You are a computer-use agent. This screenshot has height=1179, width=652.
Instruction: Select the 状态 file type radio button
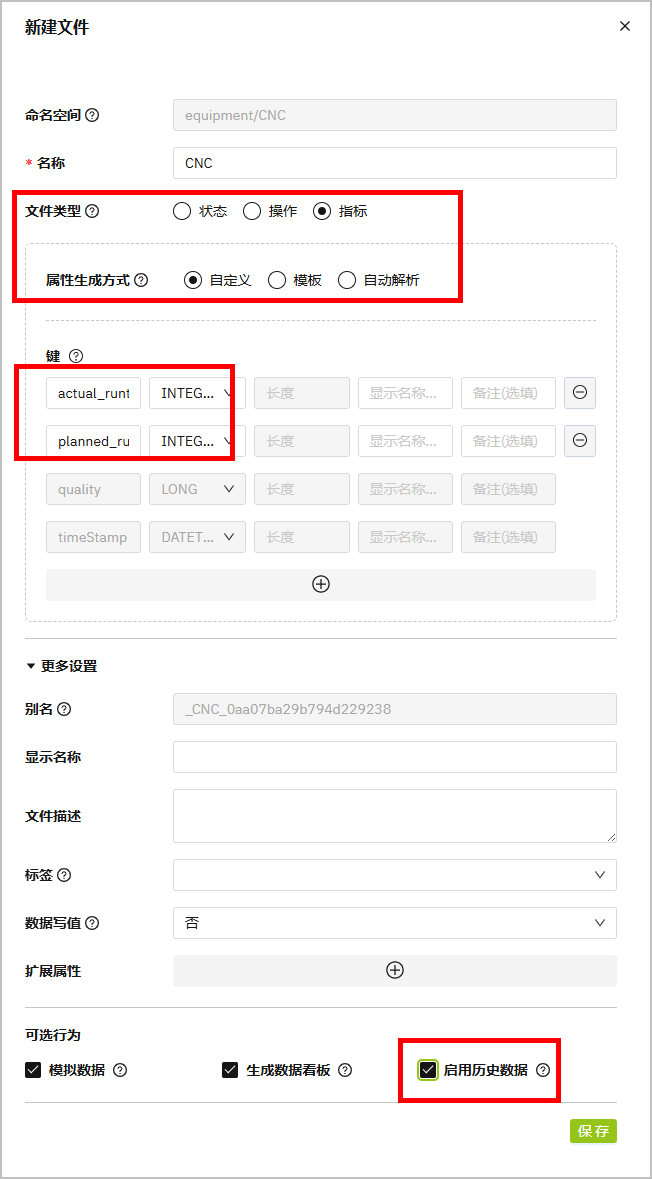pos(182,211)
